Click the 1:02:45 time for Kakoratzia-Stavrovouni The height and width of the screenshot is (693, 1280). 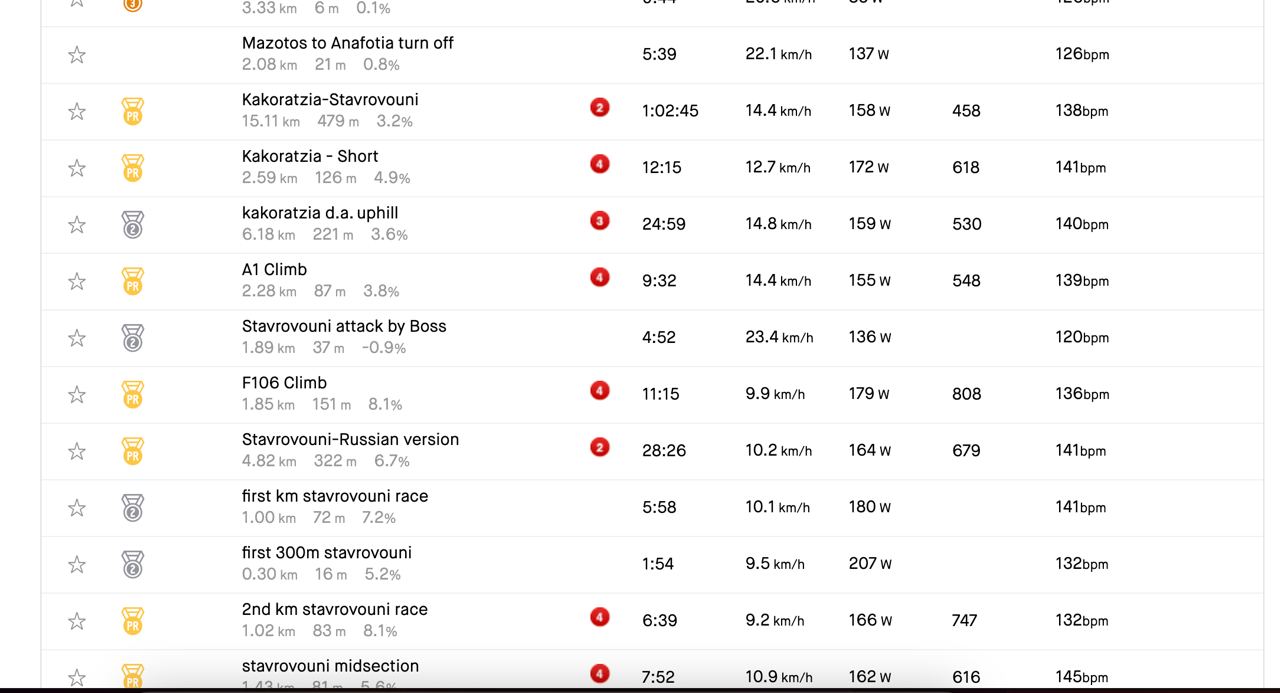click(670, 111)
